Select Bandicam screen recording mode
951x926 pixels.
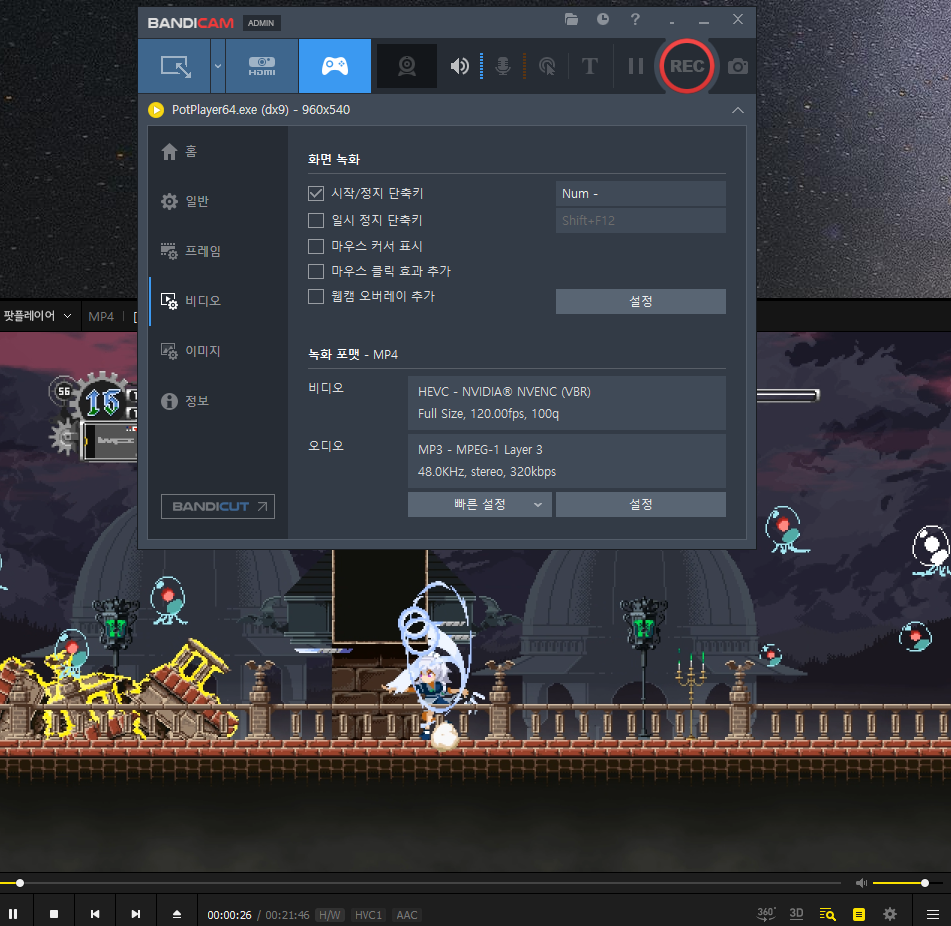pos(175,66)
